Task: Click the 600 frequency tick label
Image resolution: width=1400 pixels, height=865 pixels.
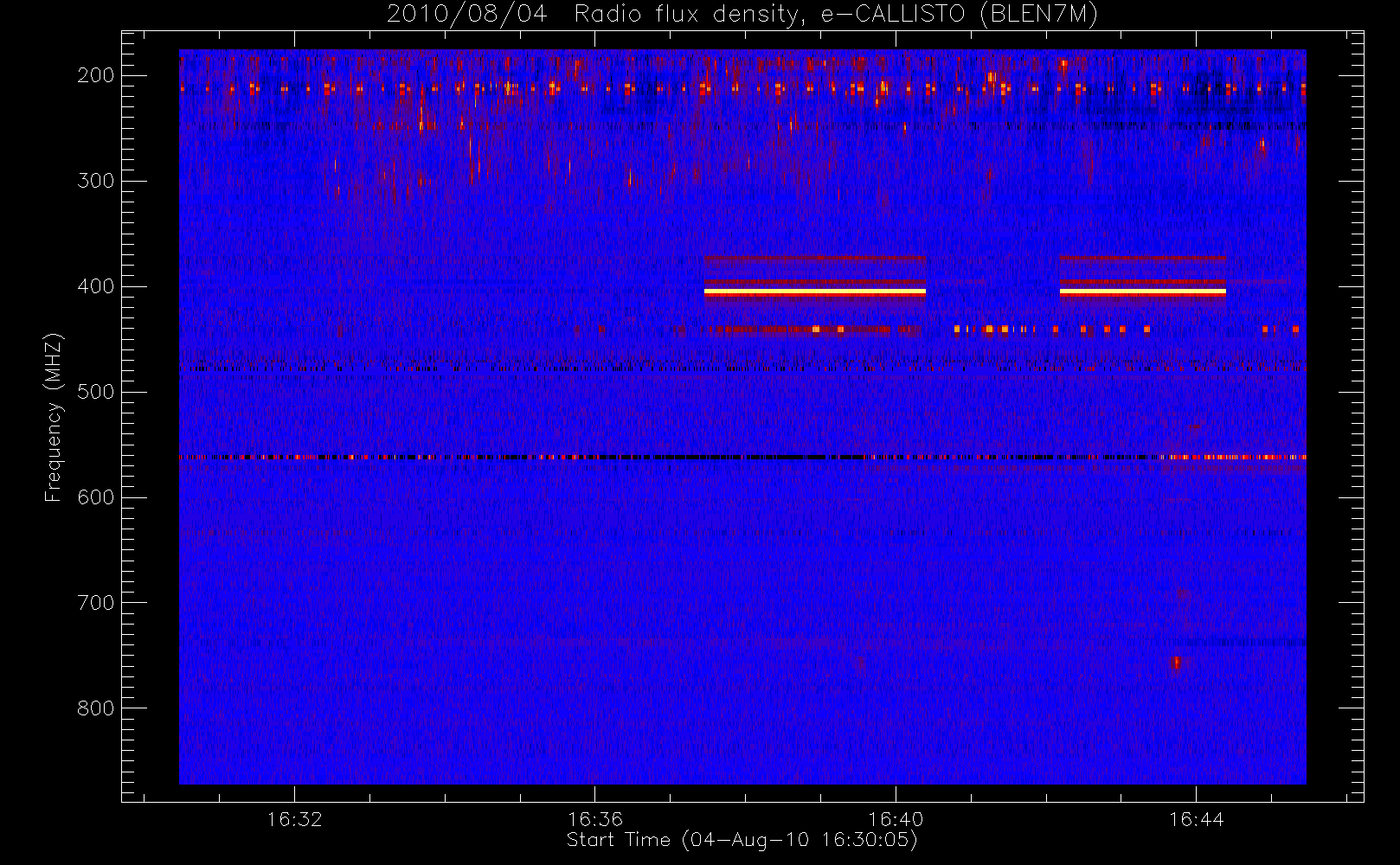Action: pyautogui.click(x=96, y=497)
